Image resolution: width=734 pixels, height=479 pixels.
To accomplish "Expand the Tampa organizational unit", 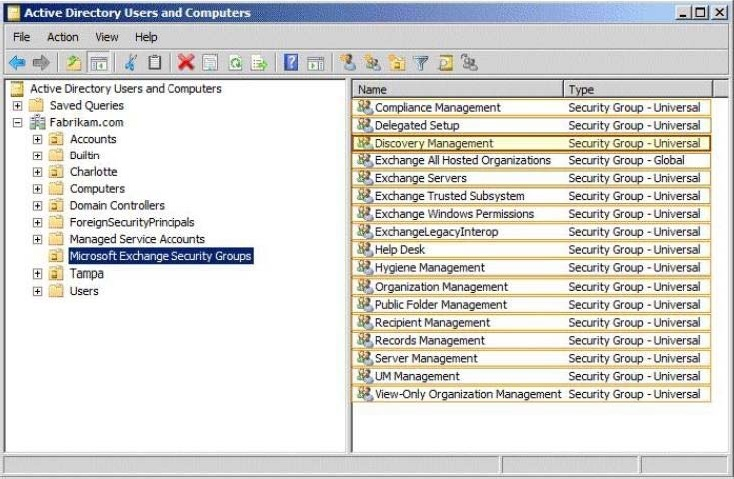I will point(37,274).
